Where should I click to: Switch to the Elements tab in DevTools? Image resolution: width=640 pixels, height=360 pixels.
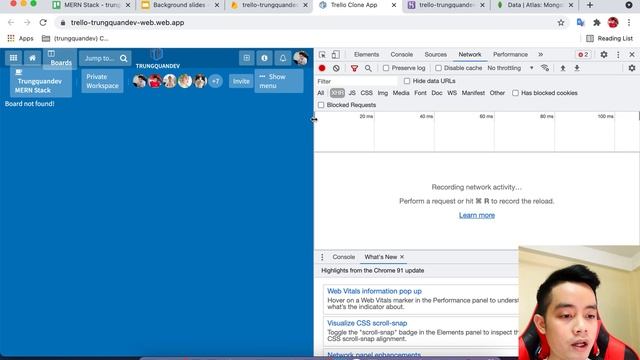(366, 54)
